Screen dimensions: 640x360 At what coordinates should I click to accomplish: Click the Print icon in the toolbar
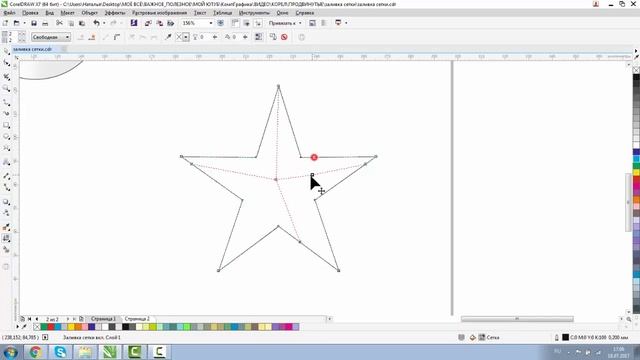(x=45, y=23)
